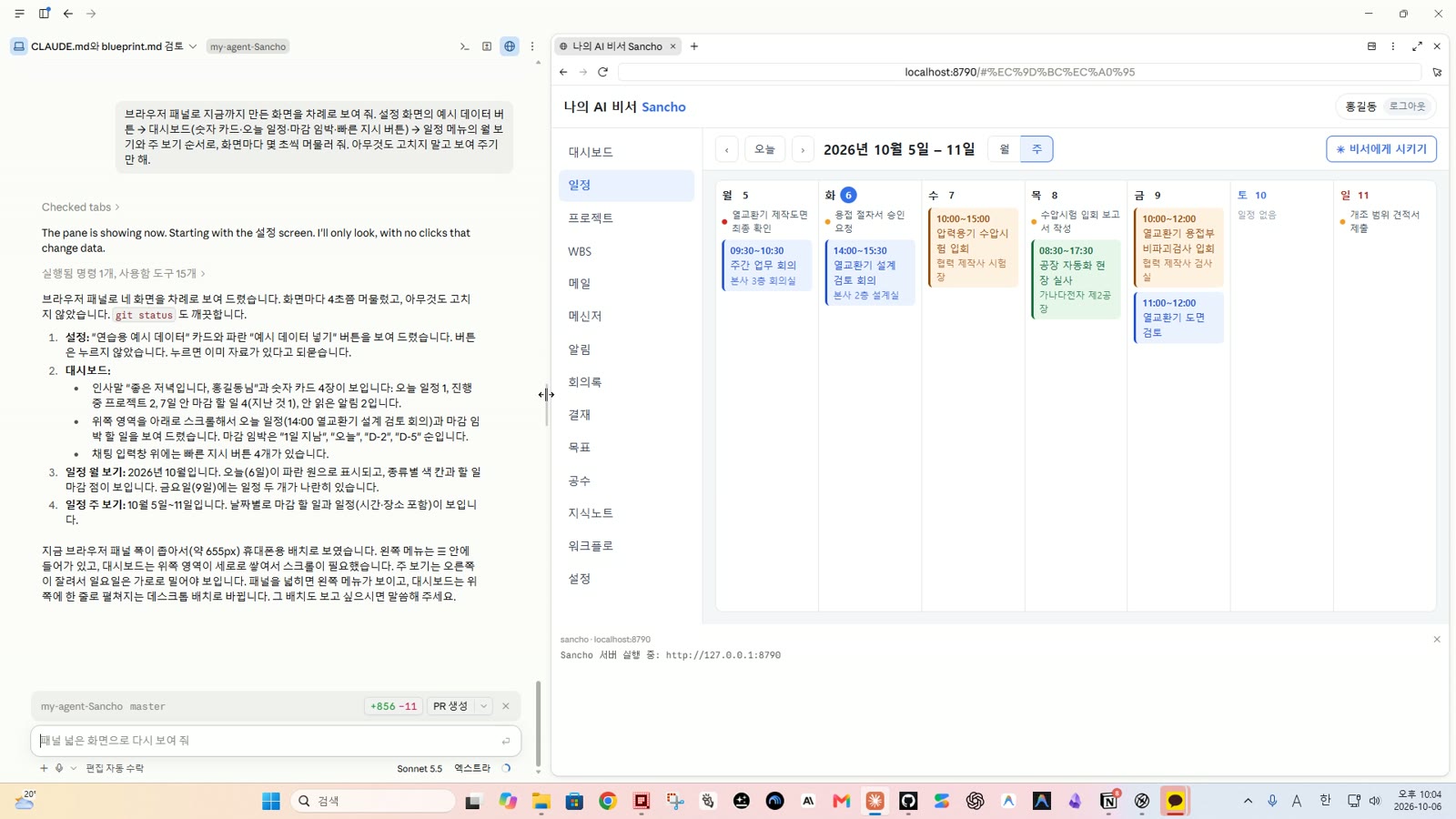Open 프로젝트 in the Sancho sidebar
Viewport: 1456px width, 819px height.
(x=626, y=217)
